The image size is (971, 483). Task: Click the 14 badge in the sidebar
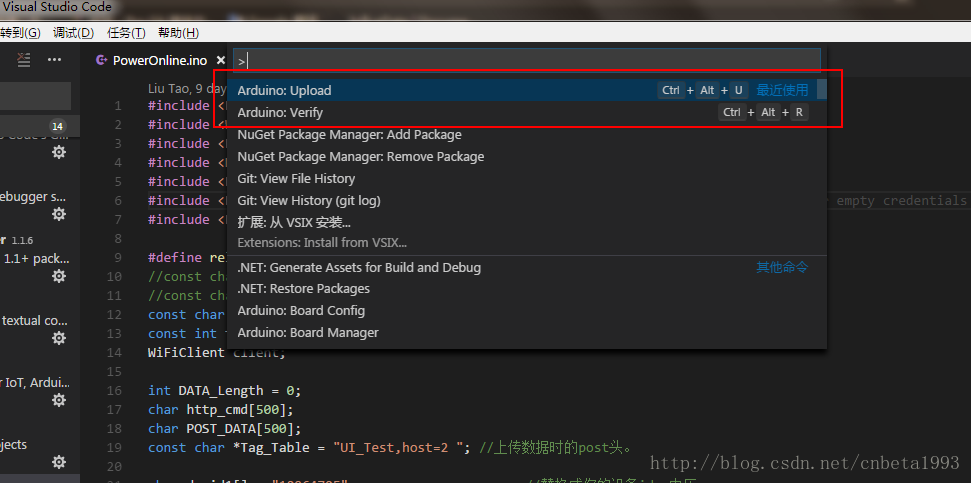point(57,126)
